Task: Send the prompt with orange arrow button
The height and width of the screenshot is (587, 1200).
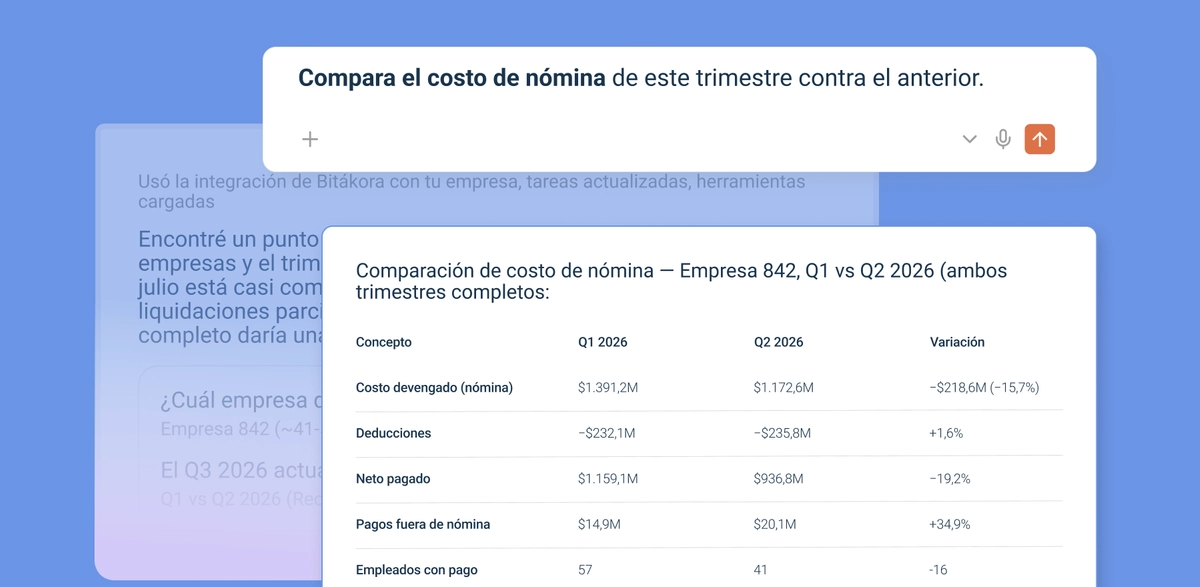Action: (x=1040, y=139)
